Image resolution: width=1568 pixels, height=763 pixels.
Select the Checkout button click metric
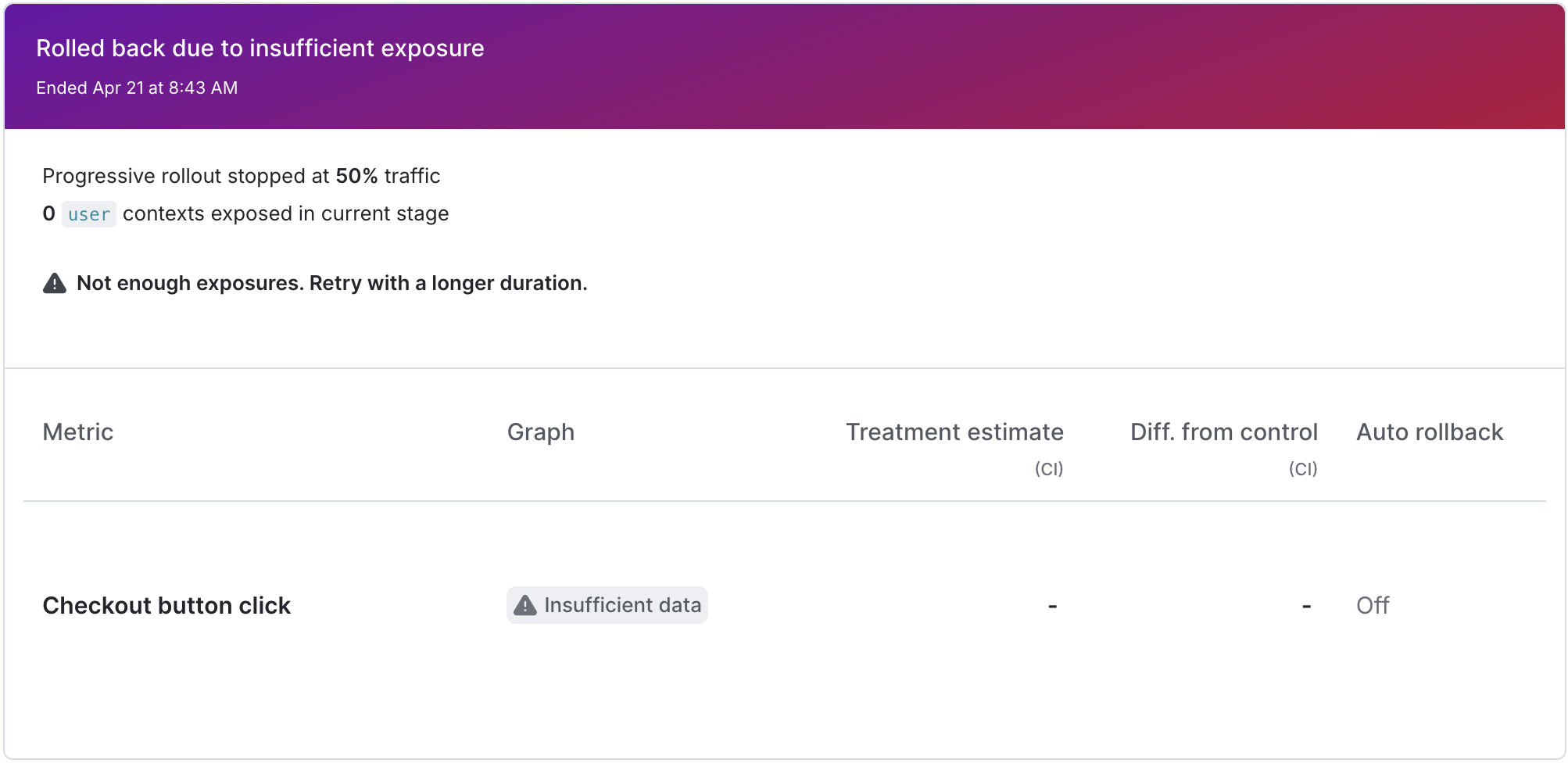(166, 605)
